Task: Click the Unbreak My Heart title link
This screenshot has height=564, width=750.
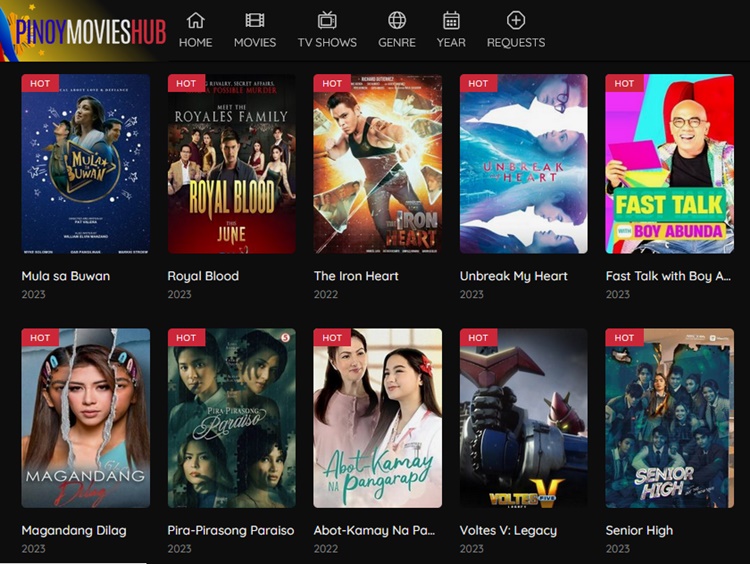Action: tap(514, 276)
